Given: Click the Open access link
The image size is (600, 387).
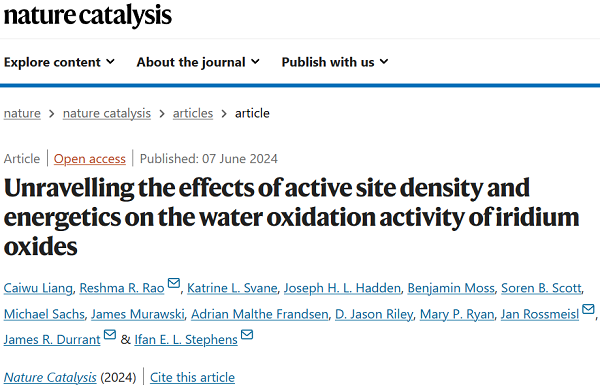Looking at the screenshot, I should (90, 158).
